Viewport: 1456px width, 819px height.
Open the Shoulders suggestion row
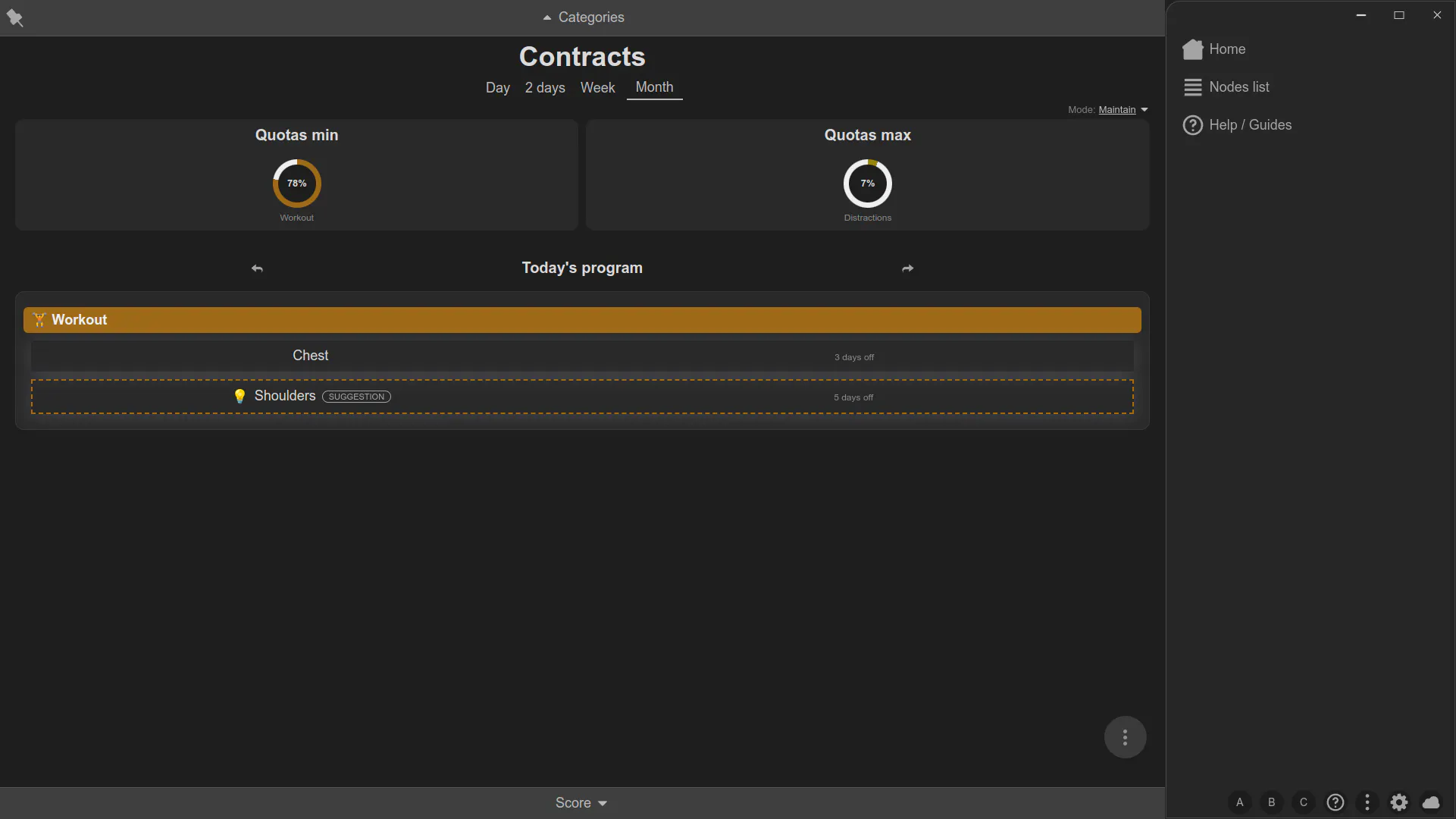[582, 397]
